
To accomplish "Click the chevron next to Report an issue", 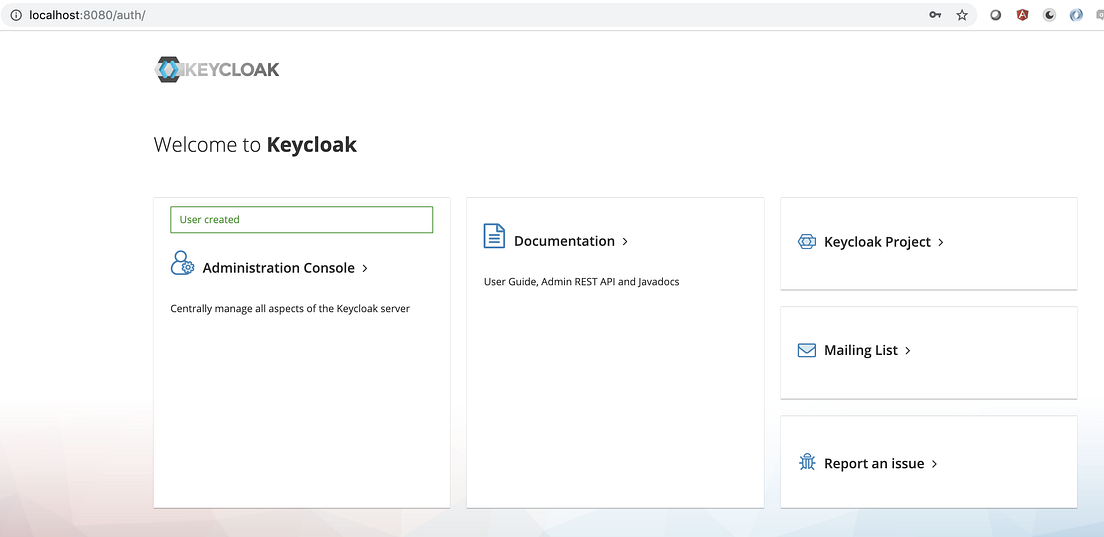I will coord(934,464).
